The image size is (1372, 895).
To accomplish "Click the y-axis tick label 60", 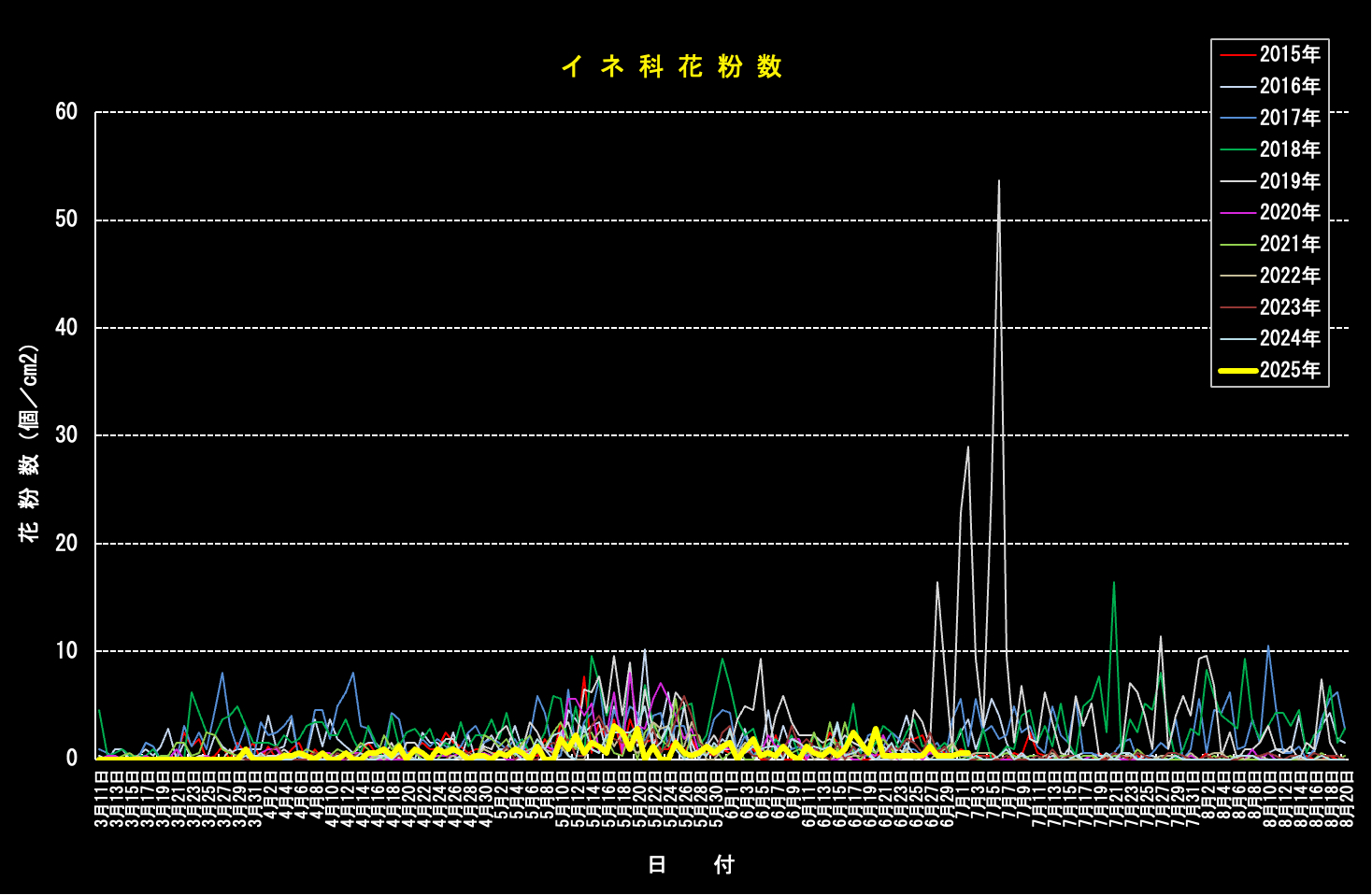I will click(x=66, y=111).
